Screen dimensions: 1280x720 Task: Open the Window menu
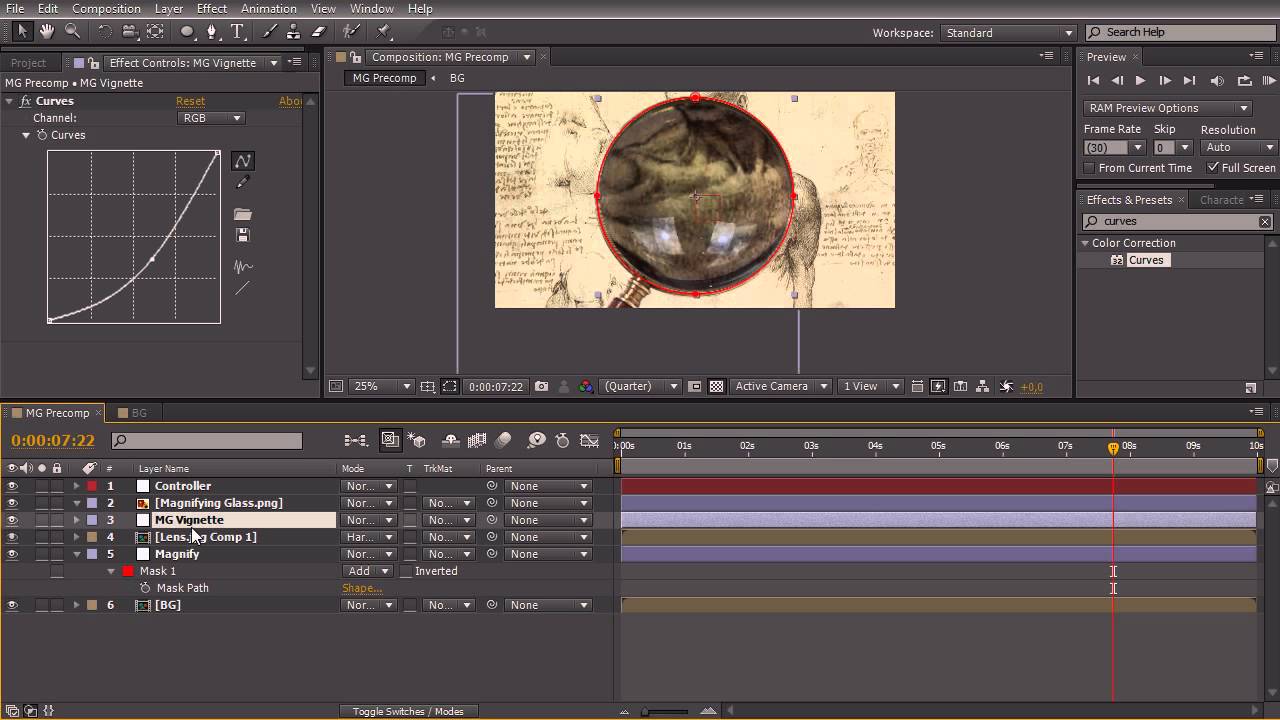pyautogui.click(x=372, y=8)
